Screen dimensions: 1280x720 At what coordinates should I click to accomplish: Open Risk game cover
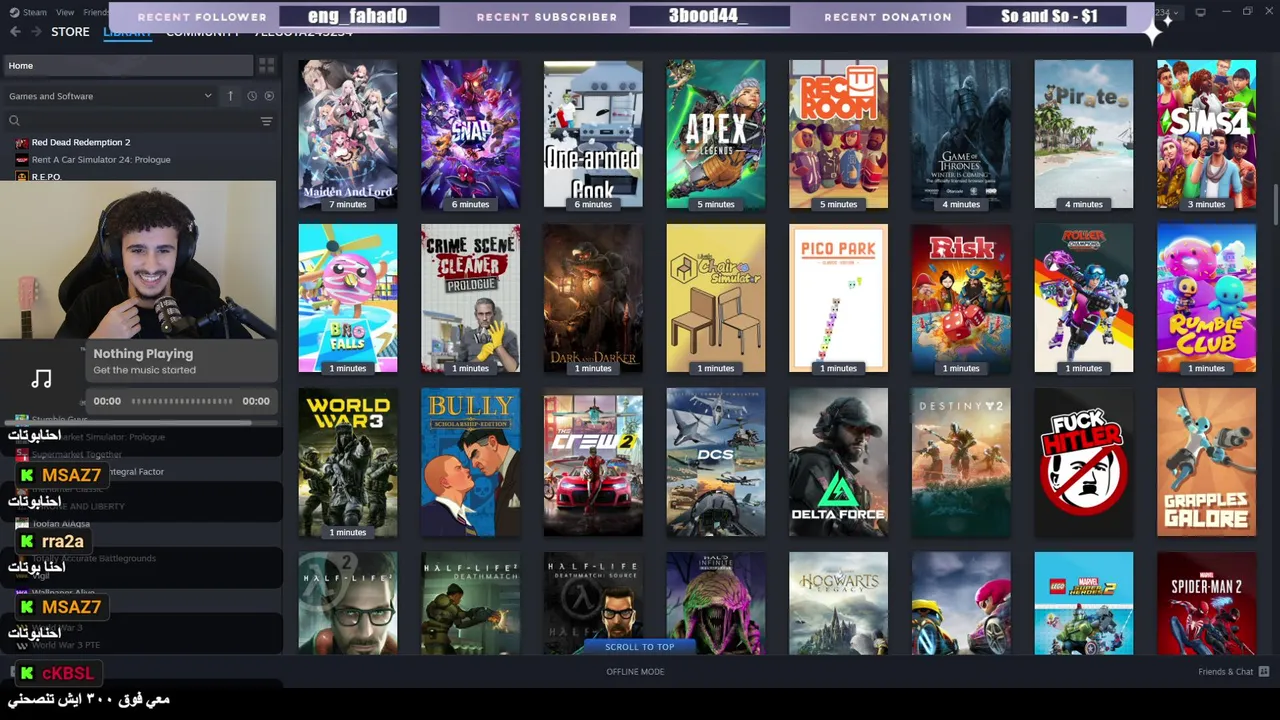961,298
